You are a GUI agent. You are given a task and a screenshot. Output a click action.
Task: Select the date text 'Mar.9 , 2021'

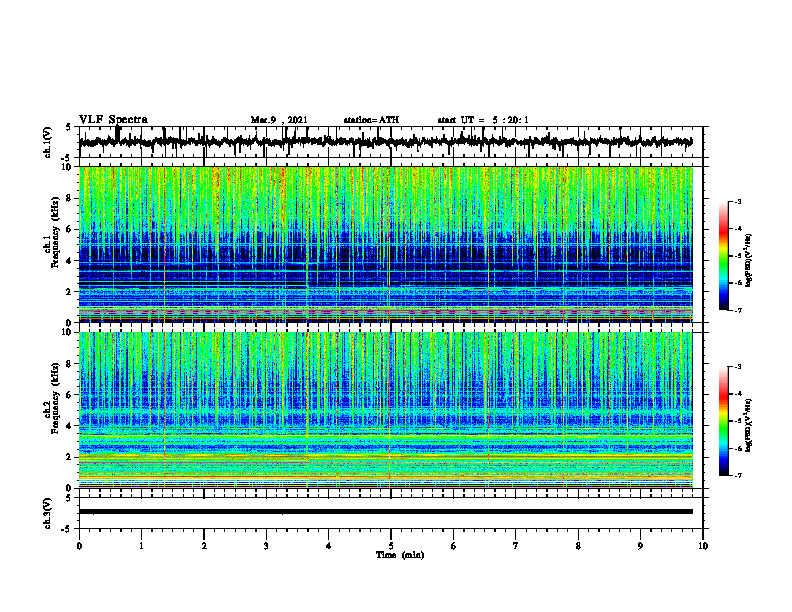point(279,120)
